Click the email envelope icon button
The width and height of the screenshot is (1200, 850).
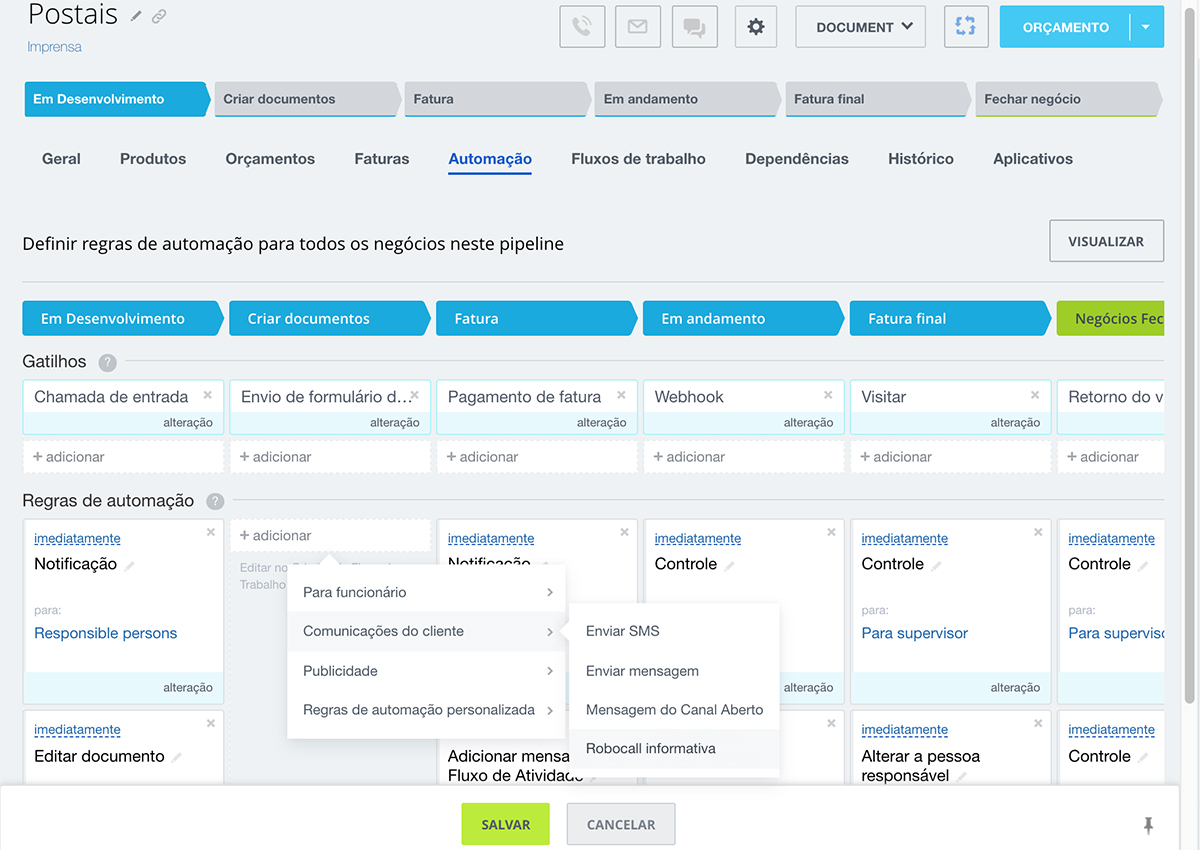tap(637, 27)
